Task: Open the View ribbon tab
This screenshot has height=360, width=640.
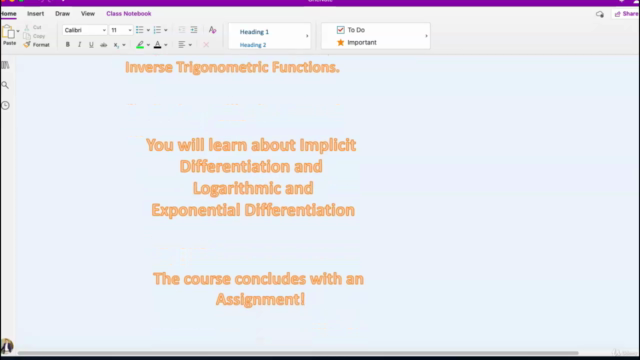Action: (x=88, y=14)
